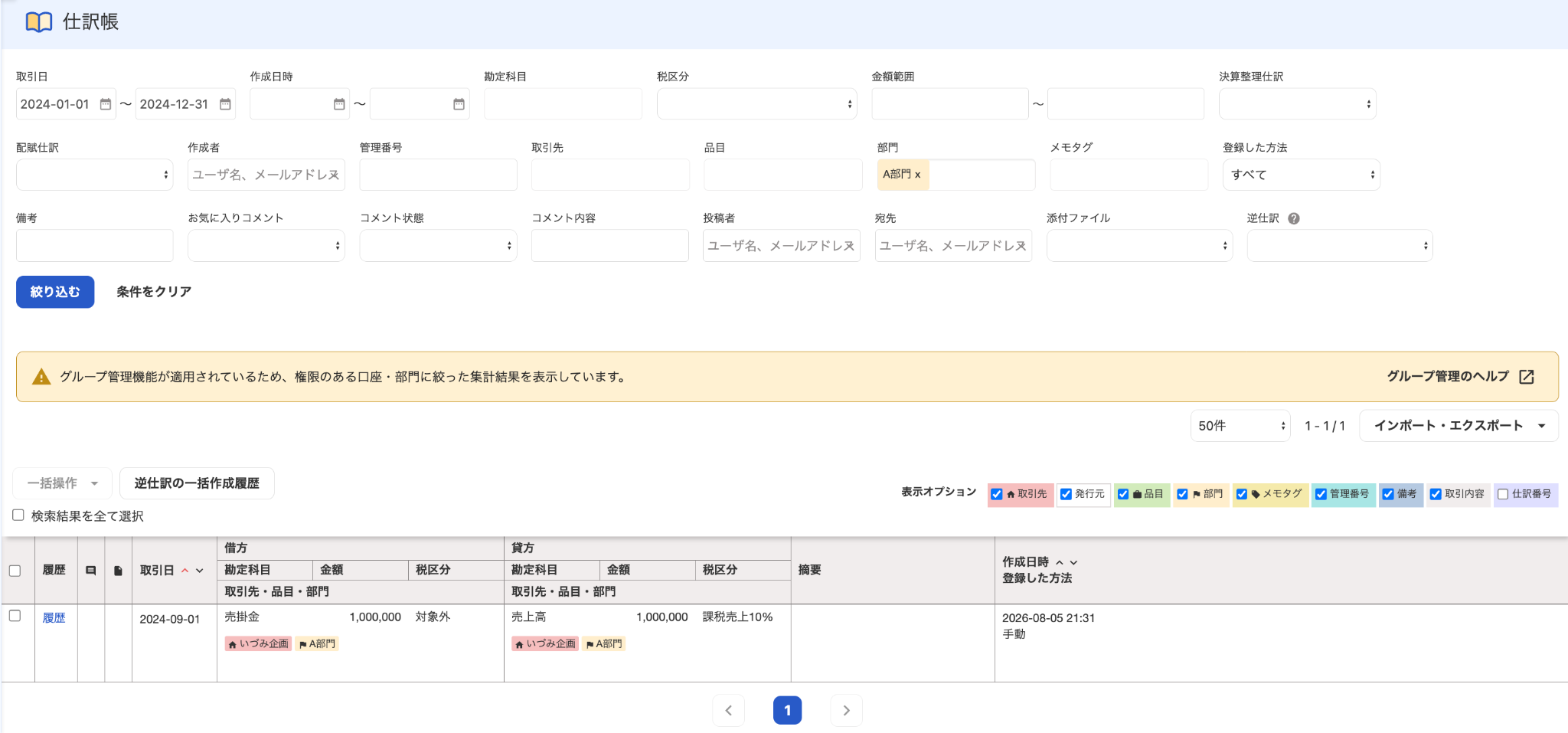Open calendar for 取引日 end date 2024-12-31

pos(225,104)
